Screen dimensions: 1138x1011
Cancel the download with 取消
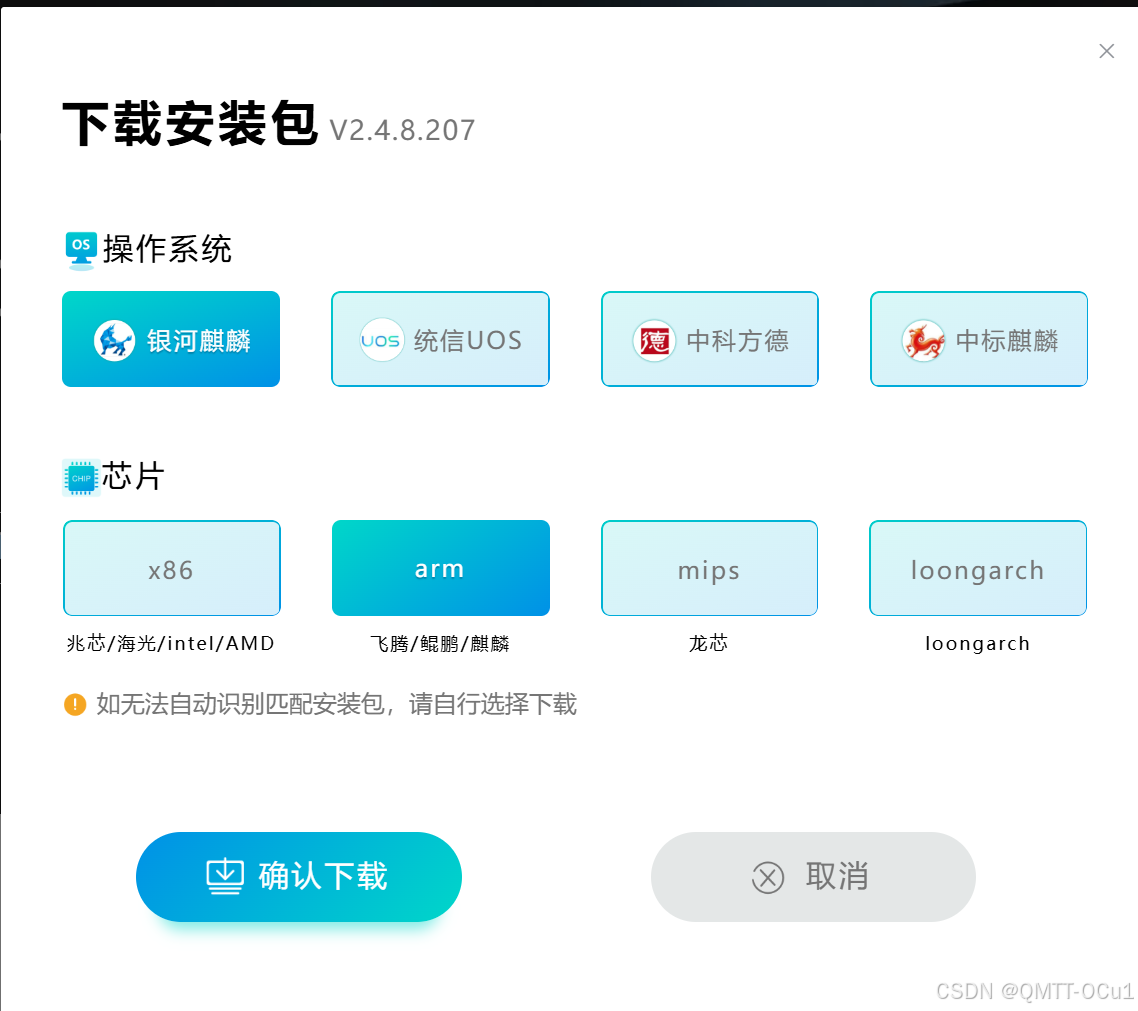point(813,877)
